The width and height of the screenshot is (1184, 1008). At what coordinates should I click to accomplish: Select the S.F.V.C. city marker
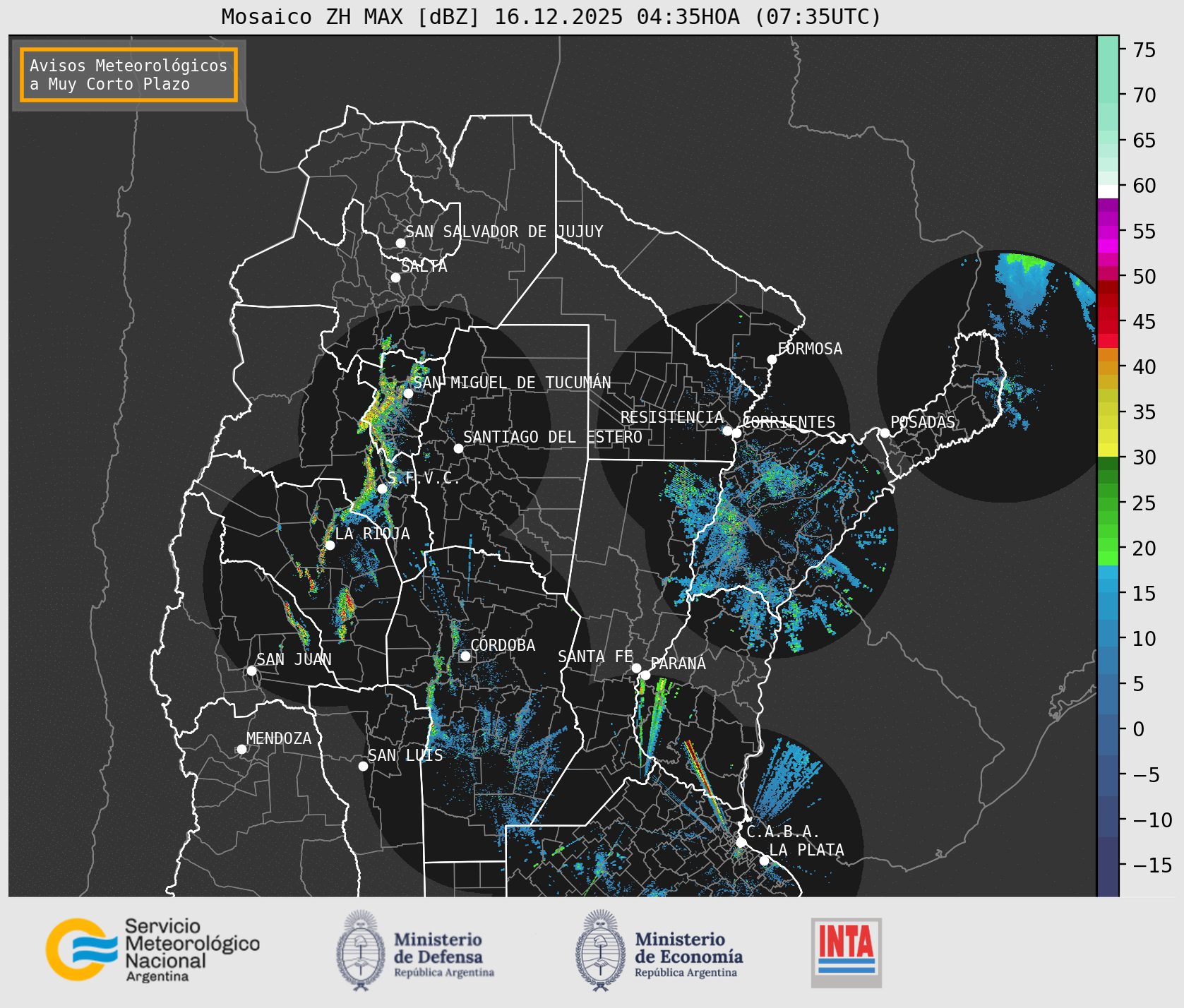382,488
